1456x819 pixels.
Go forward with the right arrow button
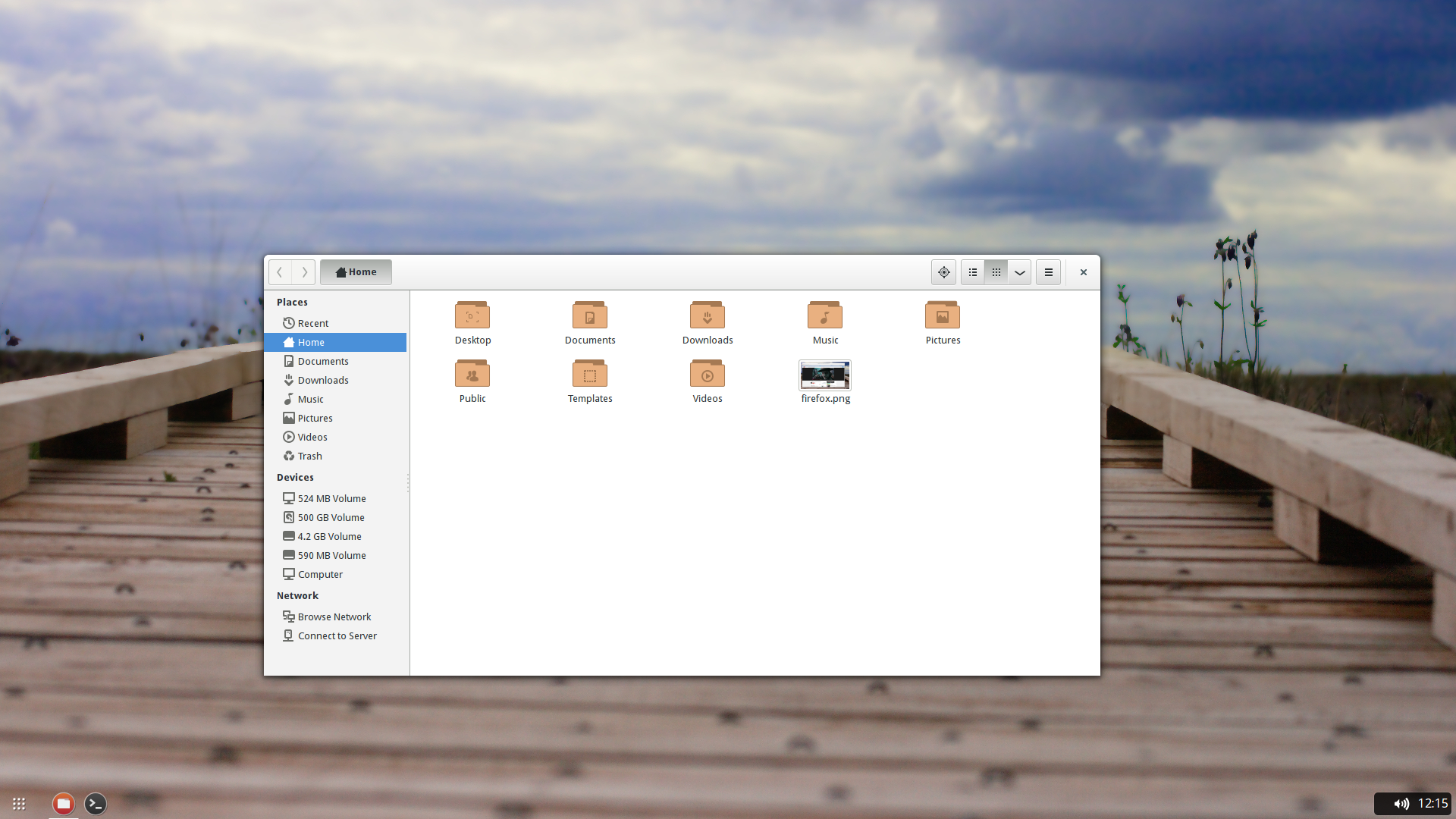click(304, 272)
